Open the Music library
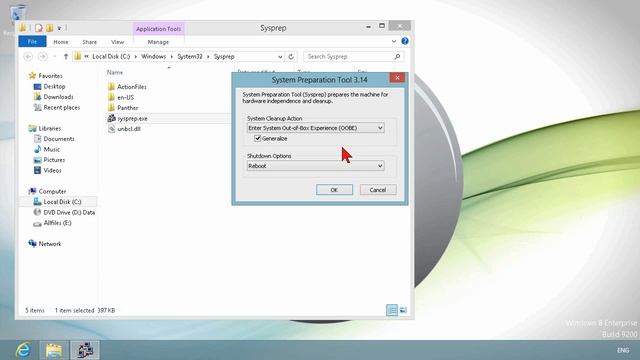This screenshot has width=640, height=360. pos(51,149)
